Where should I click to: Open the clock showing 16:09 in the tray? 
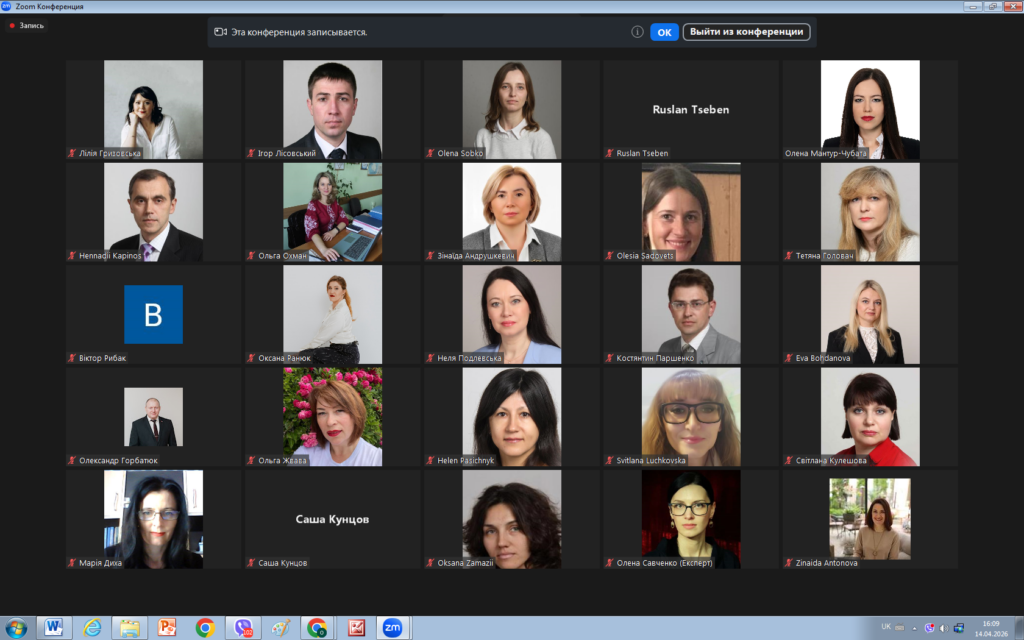coord(989,627)
